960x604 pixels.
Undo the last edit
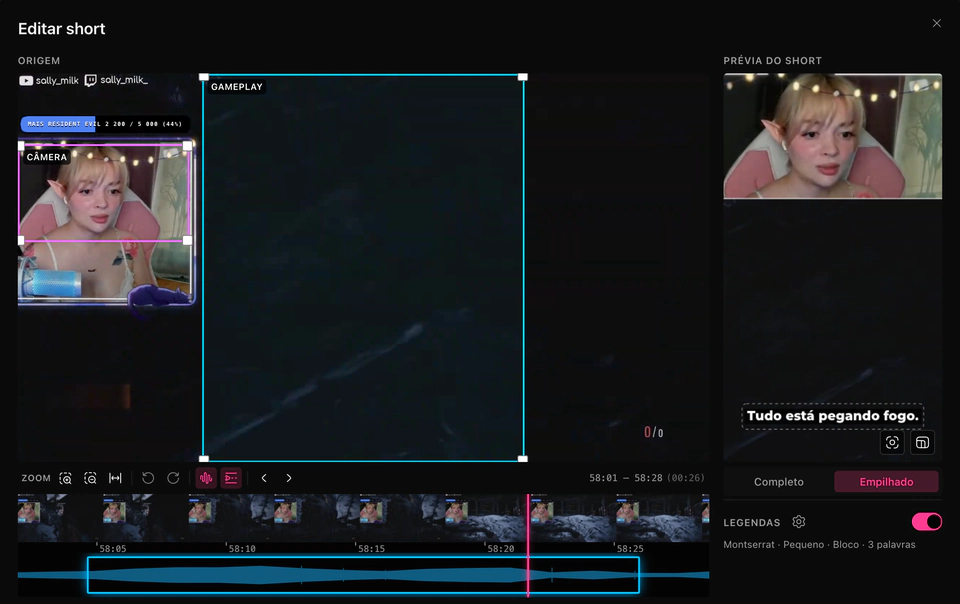(148, 478)
